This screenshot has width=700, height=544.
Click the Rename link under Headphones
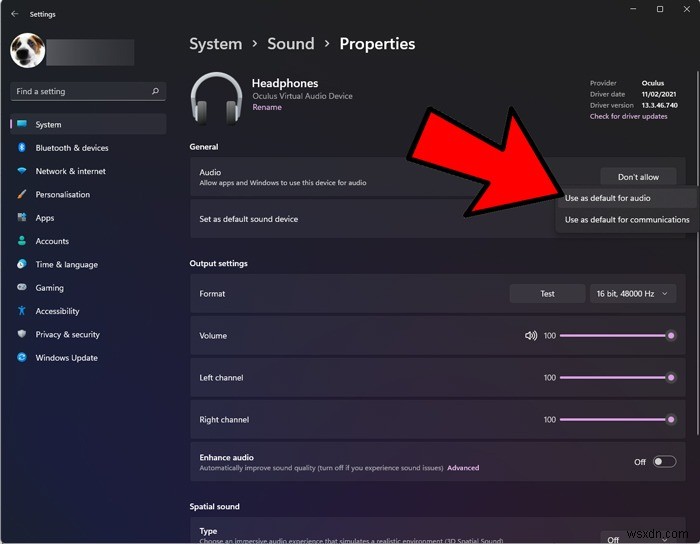pyautogui.click(x=266, y=107)
